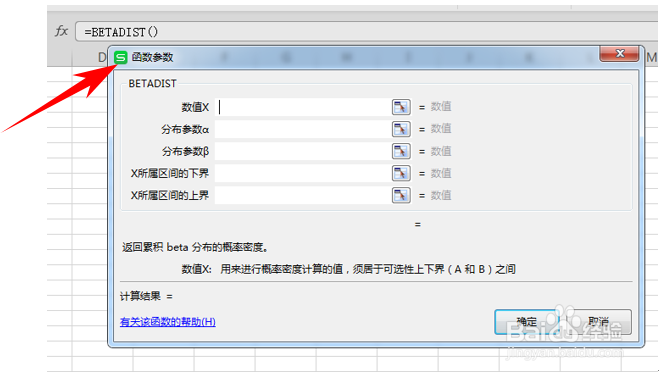Click the 取消 button
The image size is (659, 375).
click(598, 322)
